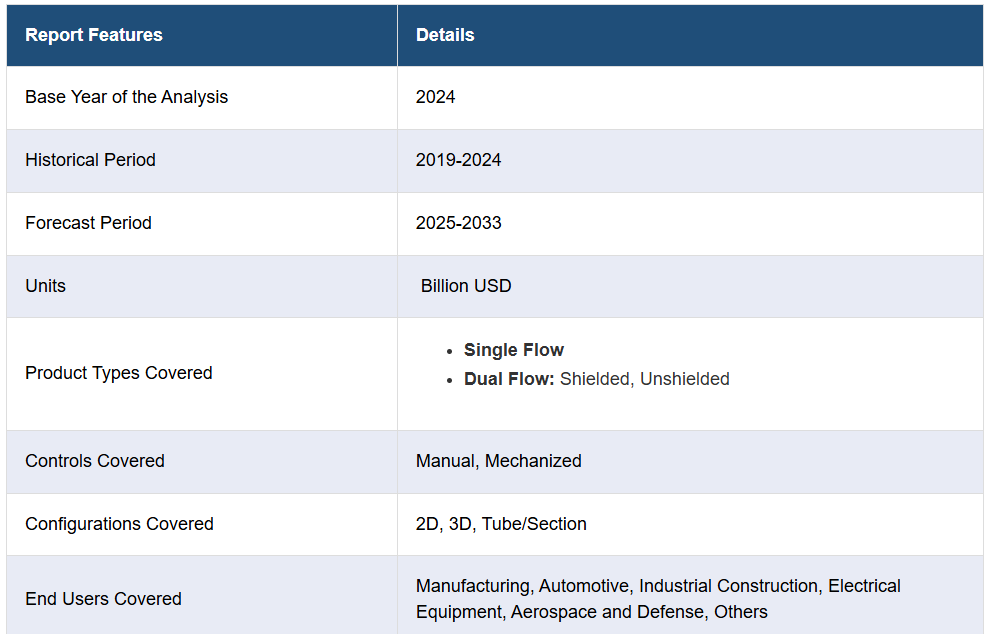The height and width of the screenshot is (634, 988).
Task: Click the 2019-2024 historical period value
Action: [x=458, y=160]
